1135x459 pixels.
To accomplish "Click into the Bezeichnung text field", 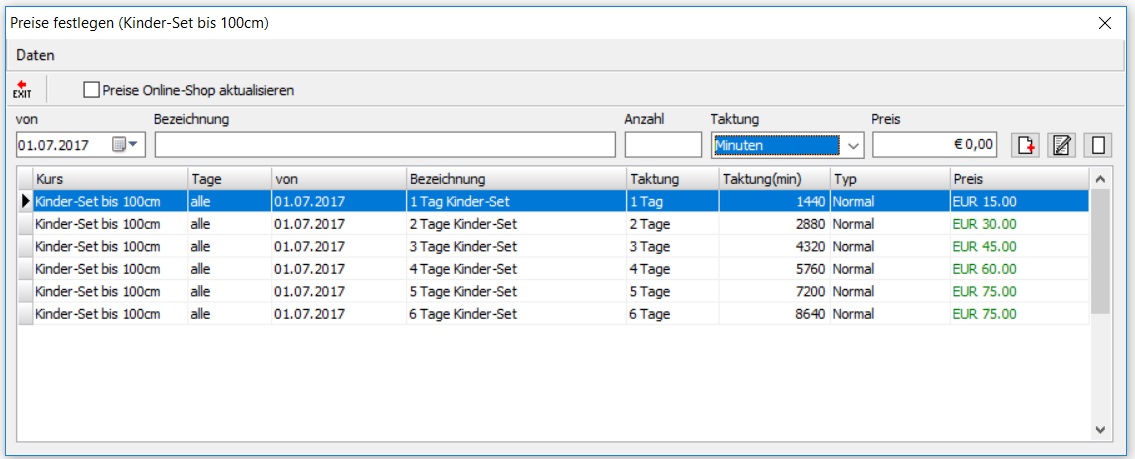I will point(385,145).
